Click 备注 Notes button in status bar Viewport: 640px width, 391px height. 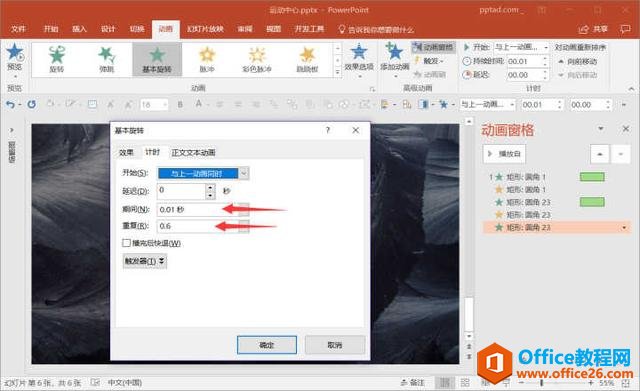click(x=412, y=382)
